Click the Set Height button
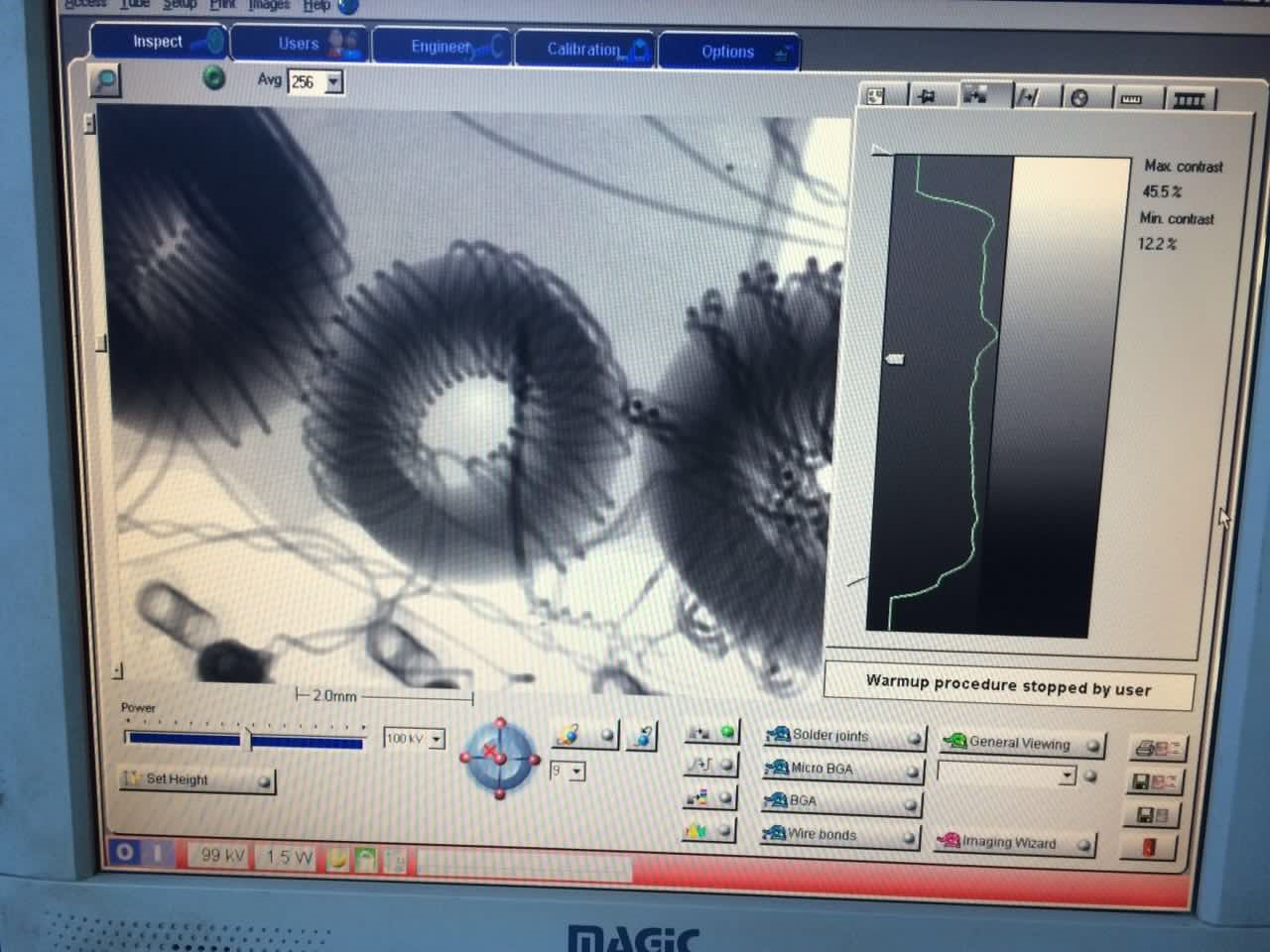Image resolution: width=1270 pixels, height=952 pixels. pyautogui.click(x=196, y=779)
